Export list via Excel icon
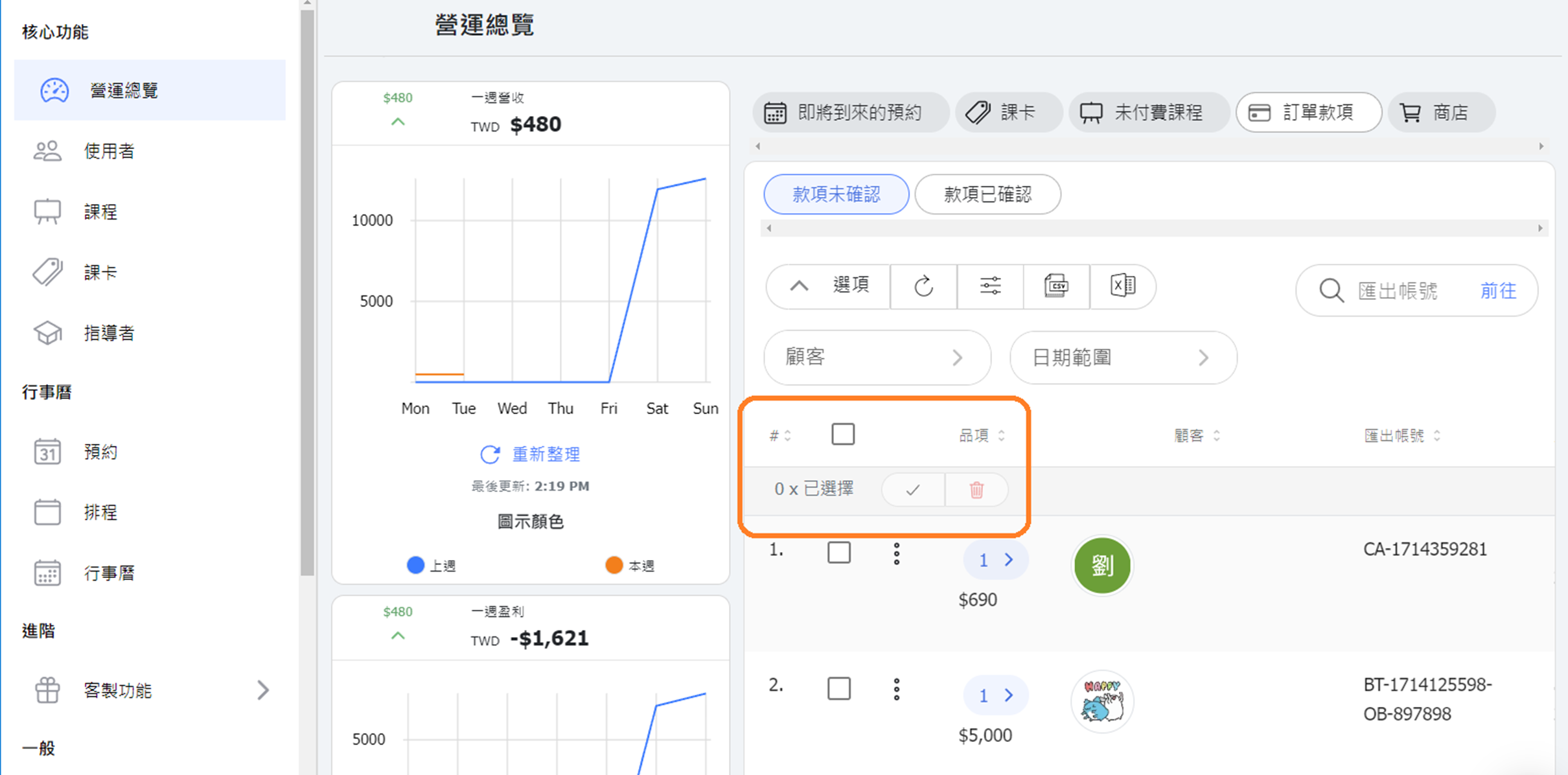The image size is (1568, 775). click(x=1122, y=286)
